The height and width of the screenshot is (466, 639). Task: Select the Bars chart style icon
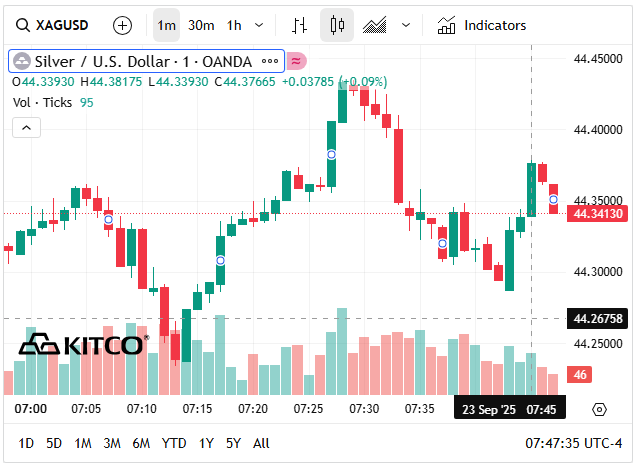point(299,25)
